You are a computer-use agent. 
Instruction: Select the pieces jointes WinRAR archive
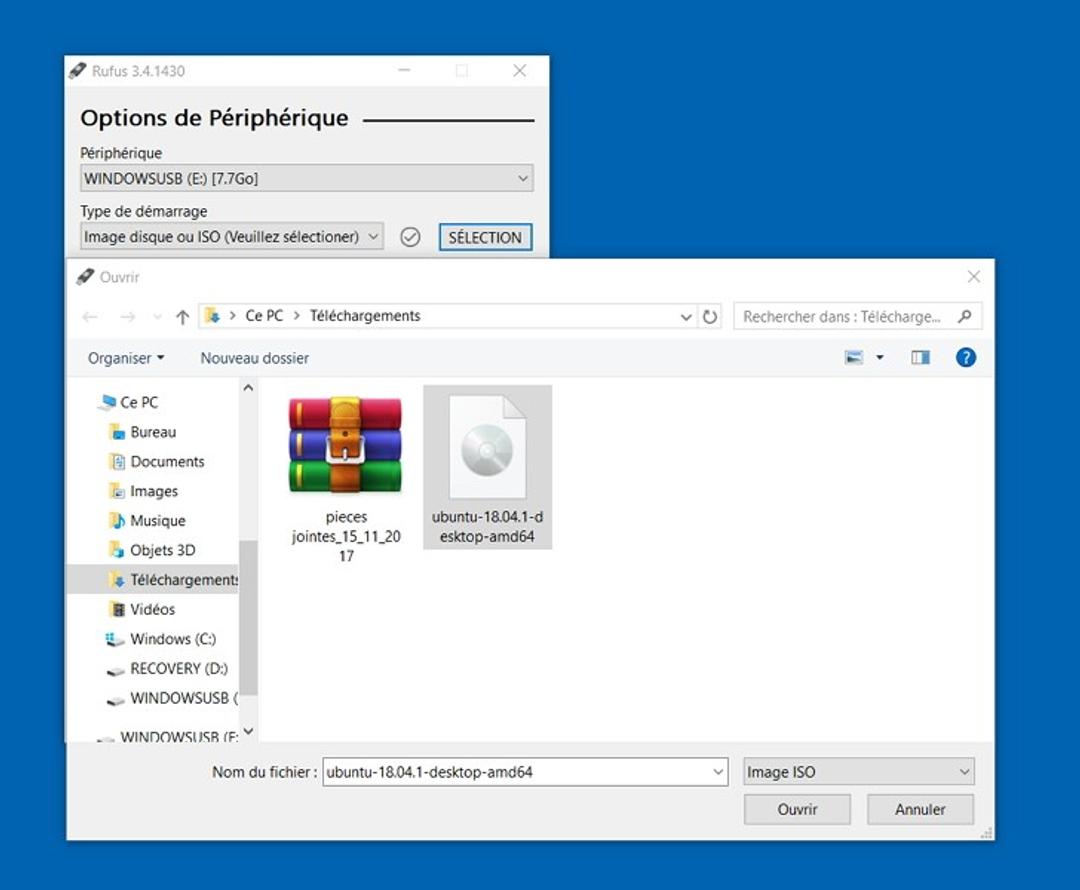(x=345, y=475)
